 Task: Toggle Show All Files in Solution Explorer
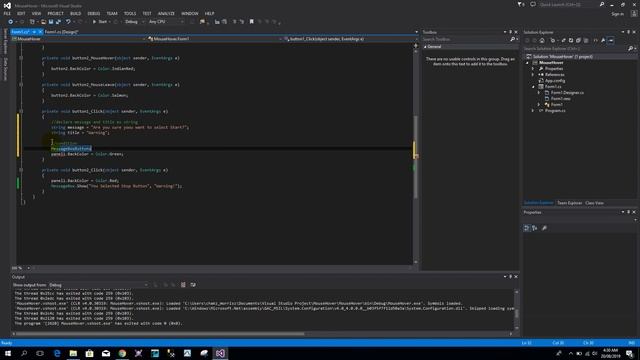tap(586, 40)
